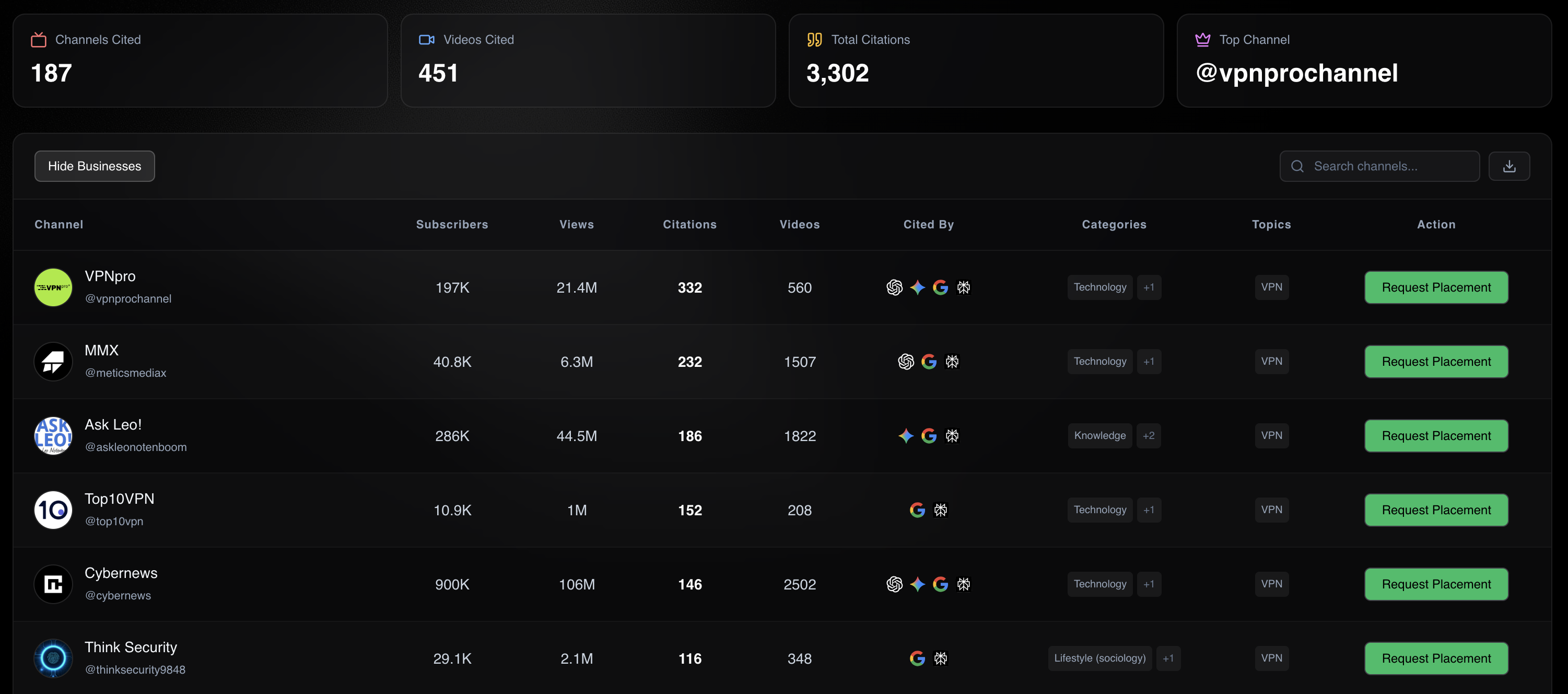Expand the +1 categories badge for VPNpro

tap(1149, 287)
